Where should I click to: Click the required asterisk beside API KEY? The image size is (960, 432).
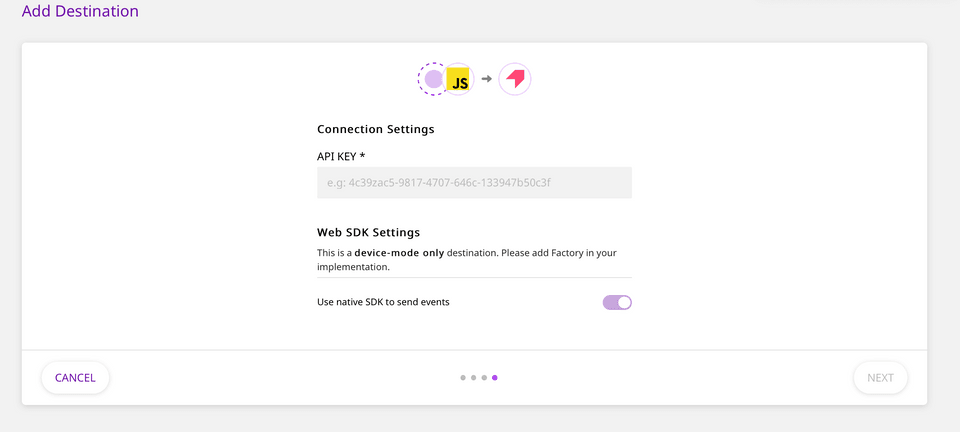(x=362, y=155)
